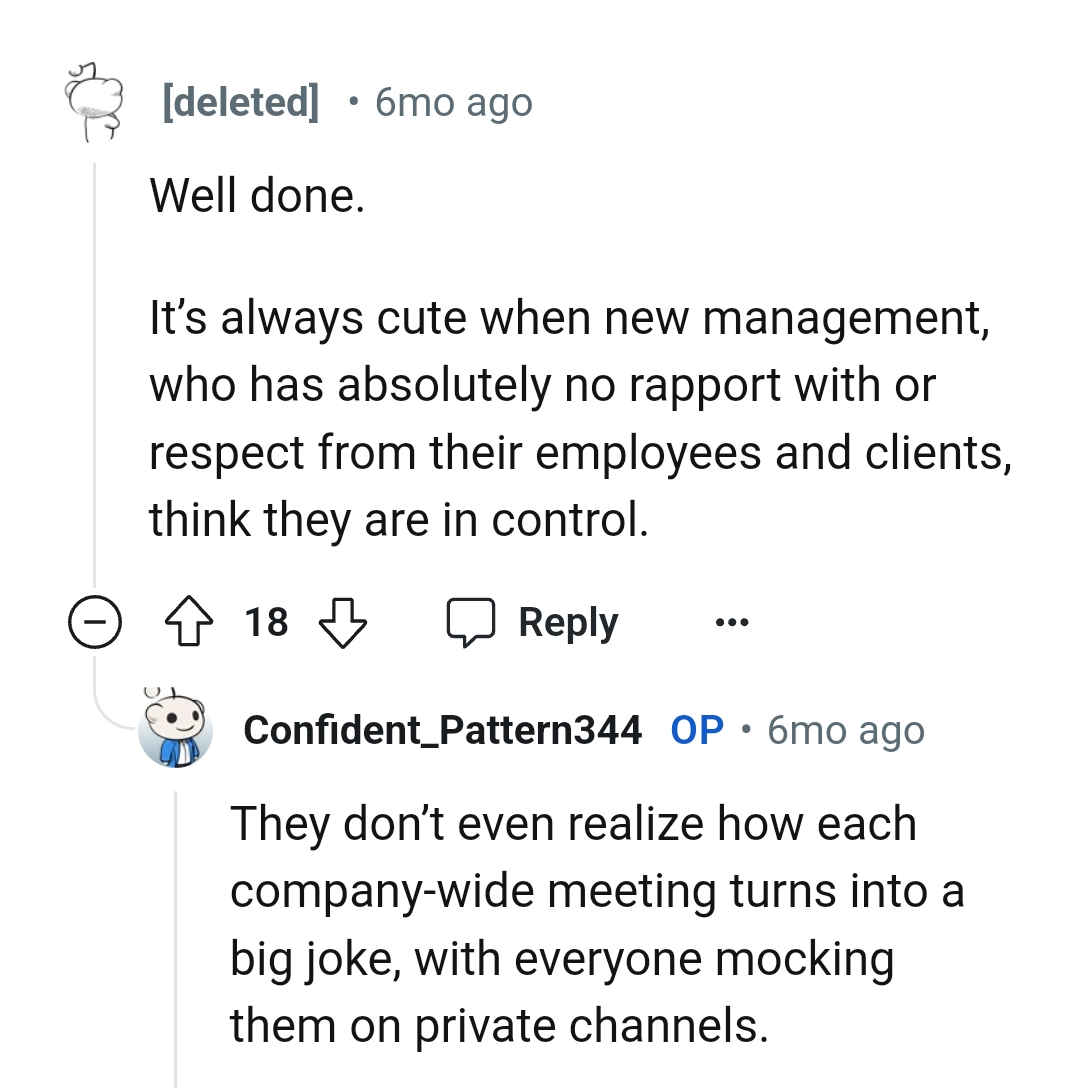This screenshot has width=1080, height=1088.
Task: Click Confident_Pattern344's Snoo avatar
Action: 174,731
